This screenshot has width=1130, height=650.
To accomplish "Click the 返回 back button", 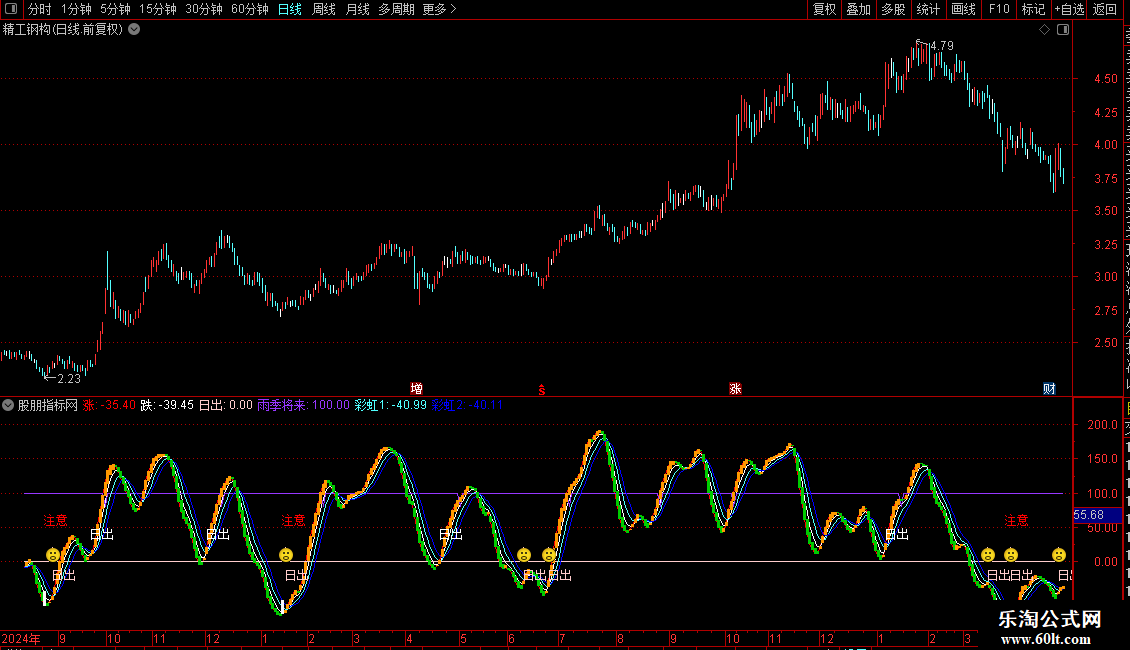I will tap(1104, 9).
